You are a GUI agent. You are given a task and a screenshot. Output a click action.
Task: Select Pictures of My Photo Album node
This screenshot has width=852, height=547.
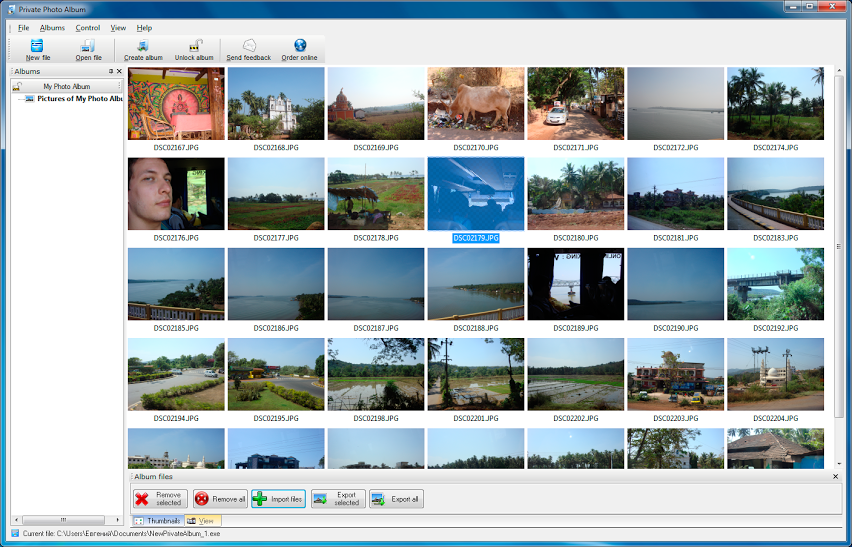(x=79, y=99)
